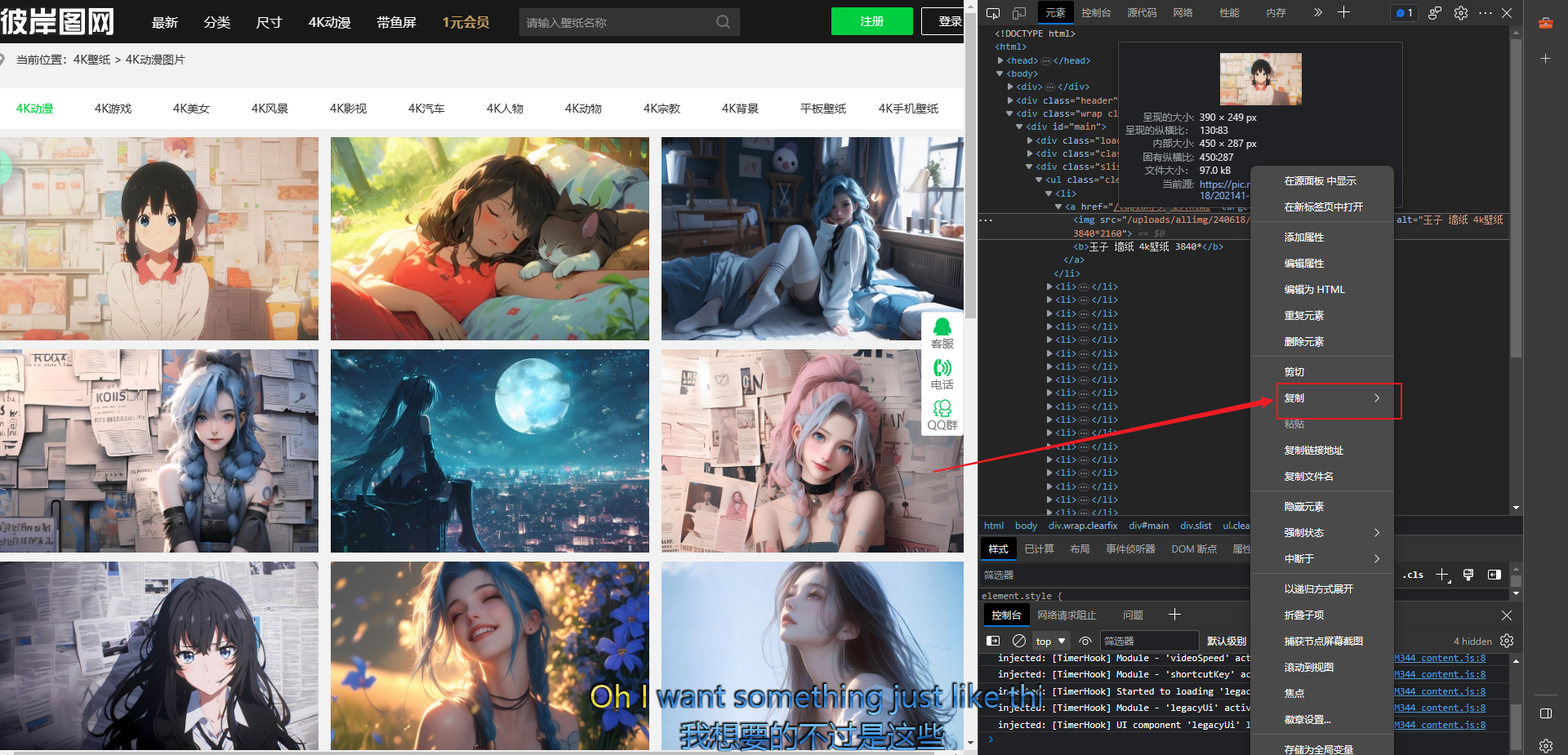
Task: Choose 编辑为 HTML from context menu
Action: [x=1321, y=290]
